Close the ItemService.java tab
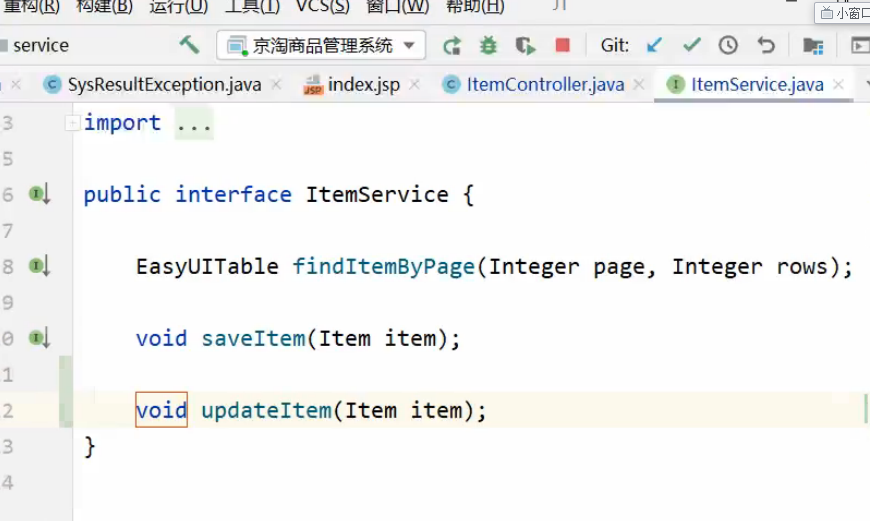Screen dimensions: 870x521 (838, 85)
